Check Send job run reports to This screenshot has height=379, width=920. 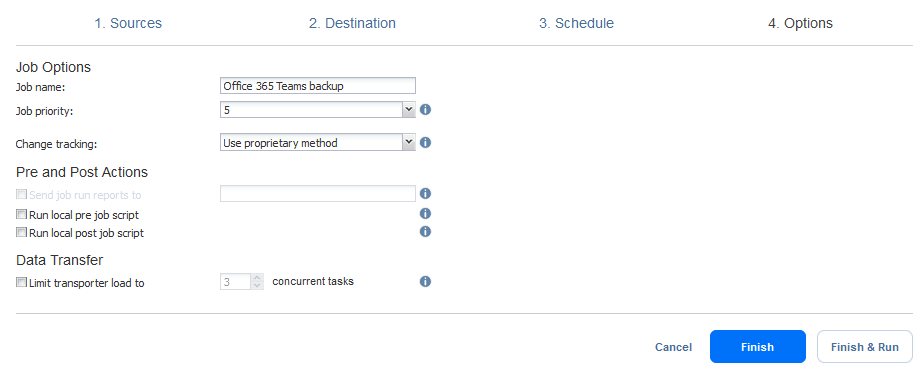(22, 194)
